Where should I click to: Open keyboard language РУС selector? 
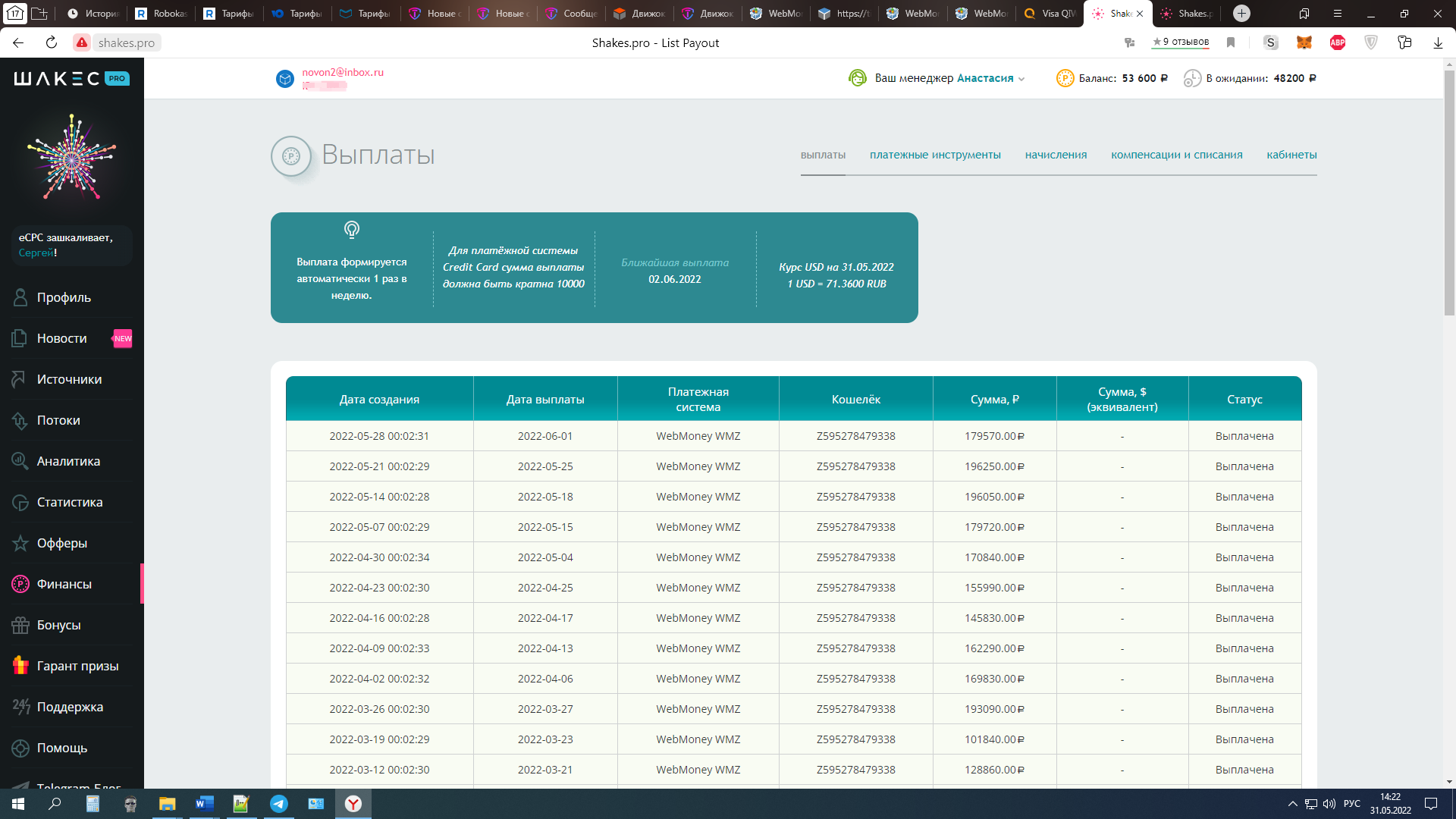point(1351,804)
